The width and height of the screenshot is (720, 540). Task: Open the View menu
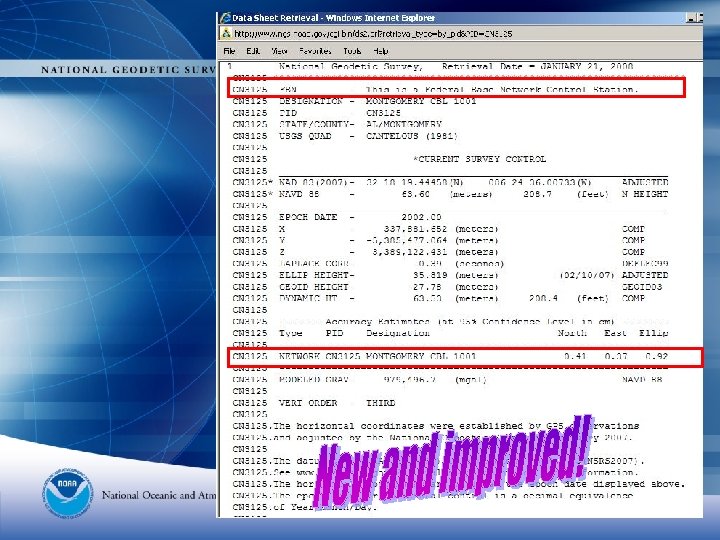(279, 51)
